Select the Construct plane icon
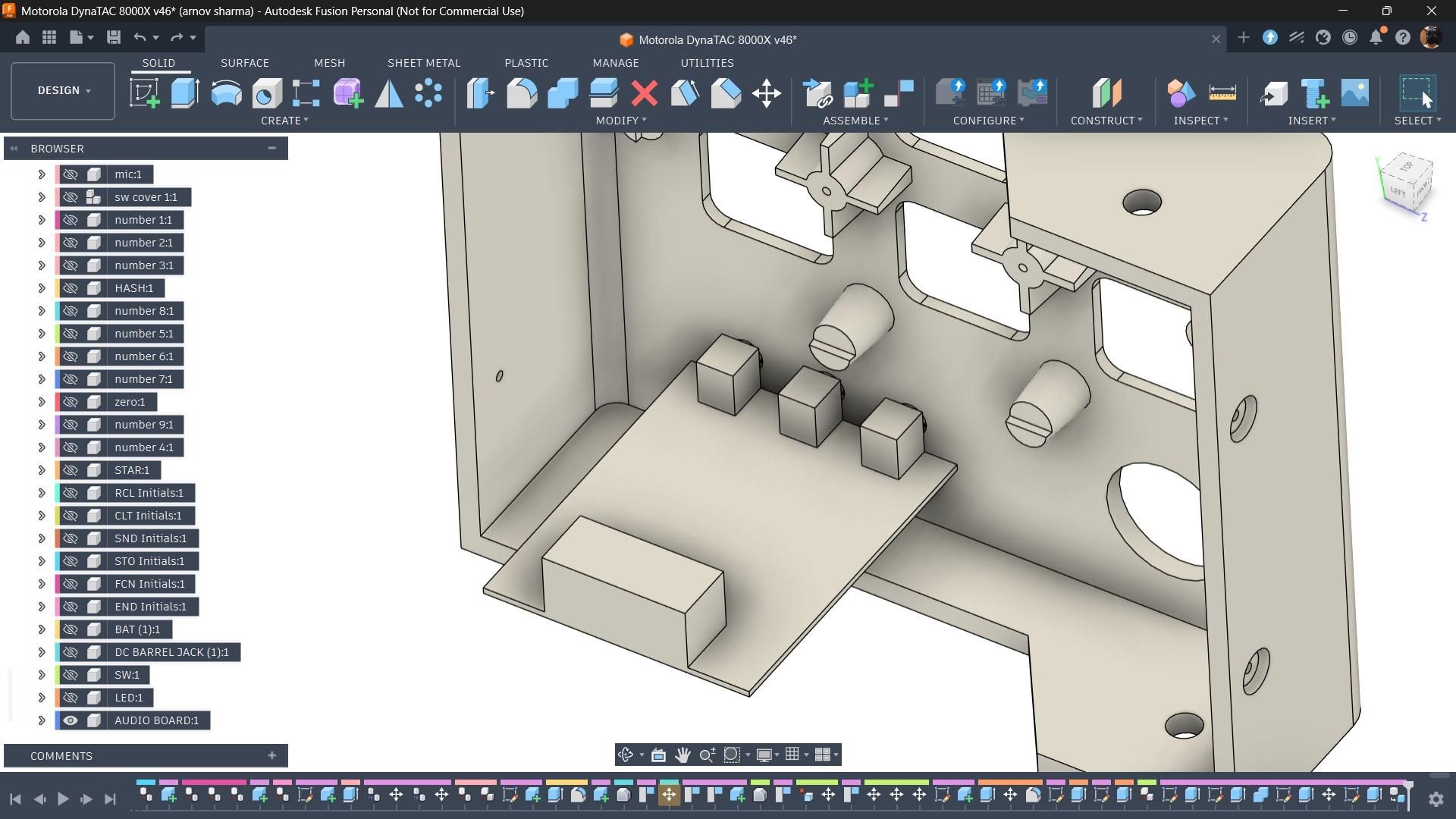Viewport: 1456px width, 819px height. pos(1106,93)
